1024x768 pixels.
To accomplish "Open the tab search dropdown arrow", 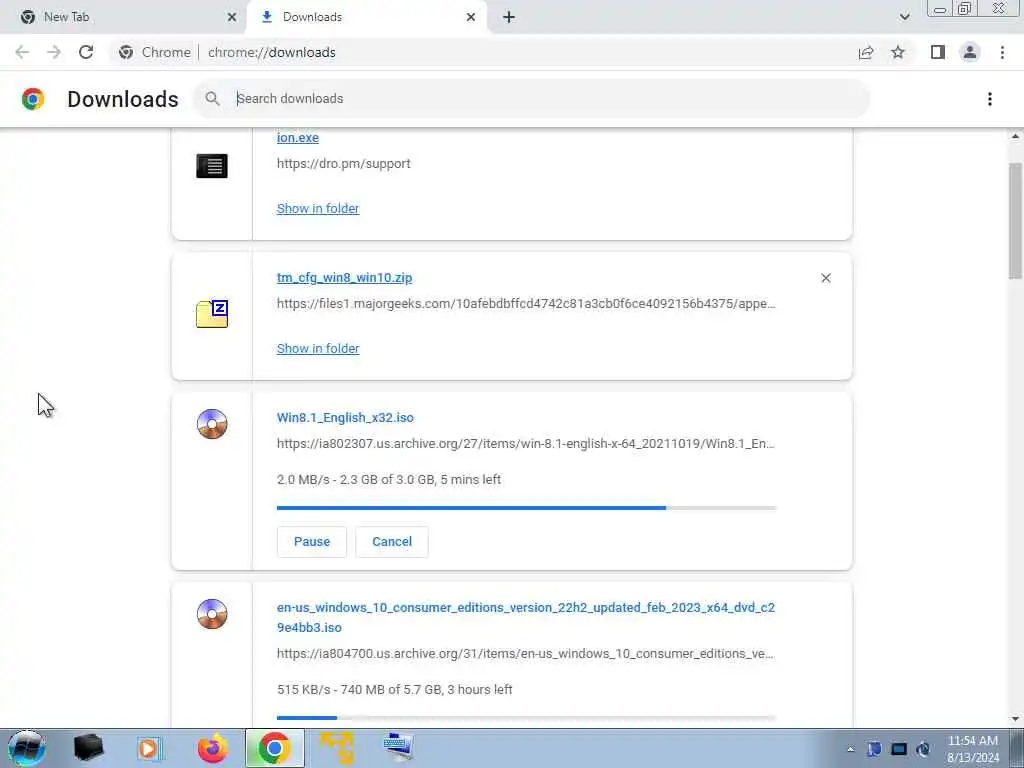I will [x=904, y=17].
